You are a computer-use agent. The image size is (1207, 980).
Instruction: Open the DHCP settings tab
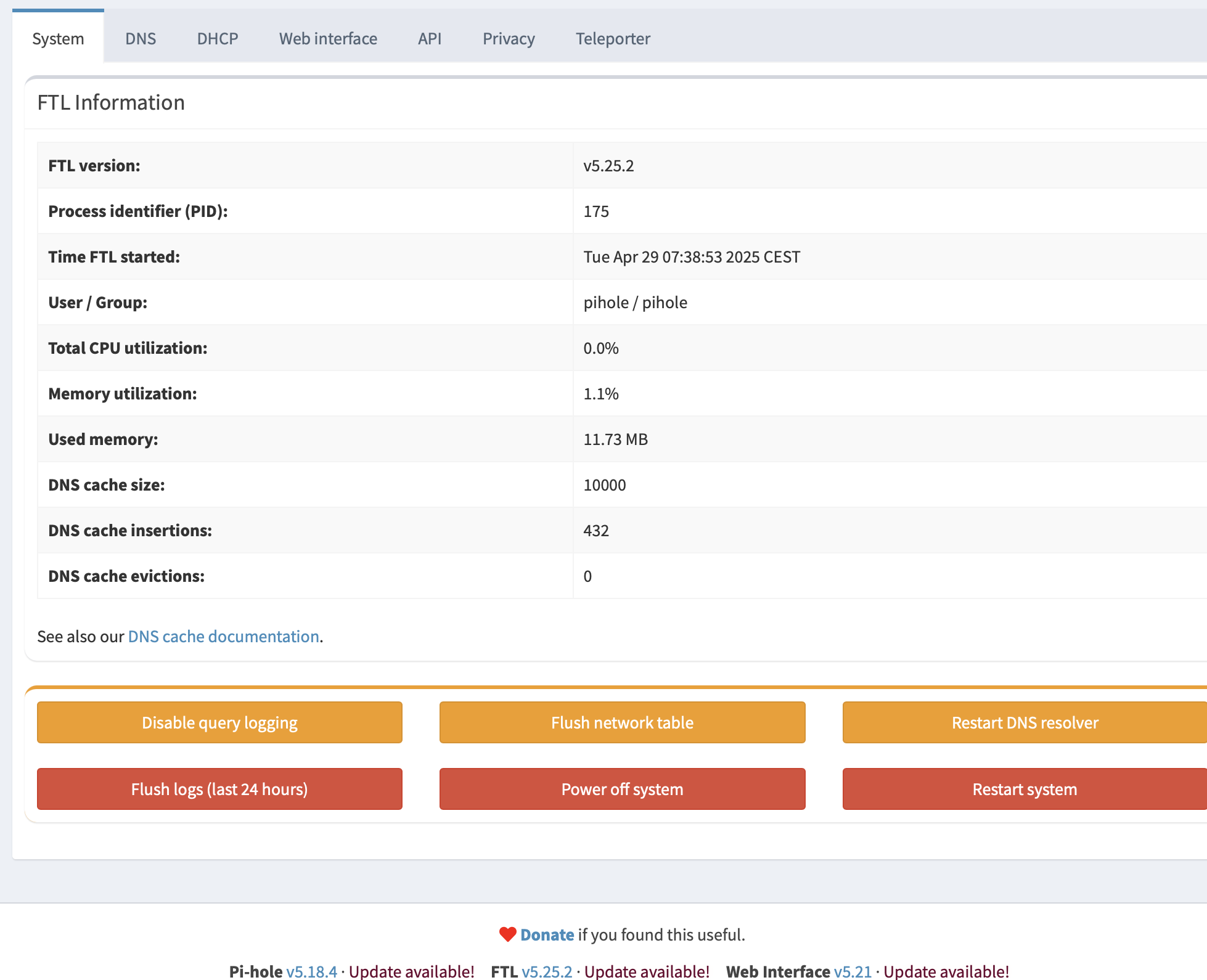click(218, 39)
